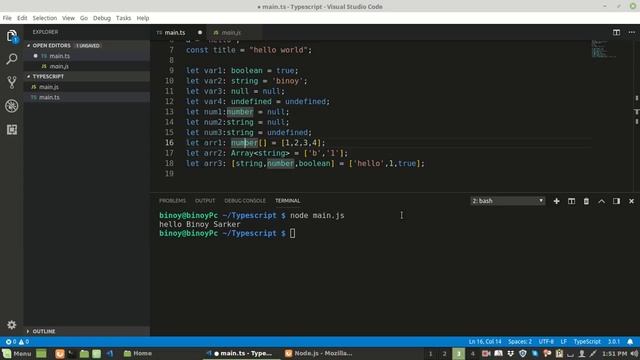Launch Firefox from panel launcher
Screen dimensions: 640x360
[60, 353]
